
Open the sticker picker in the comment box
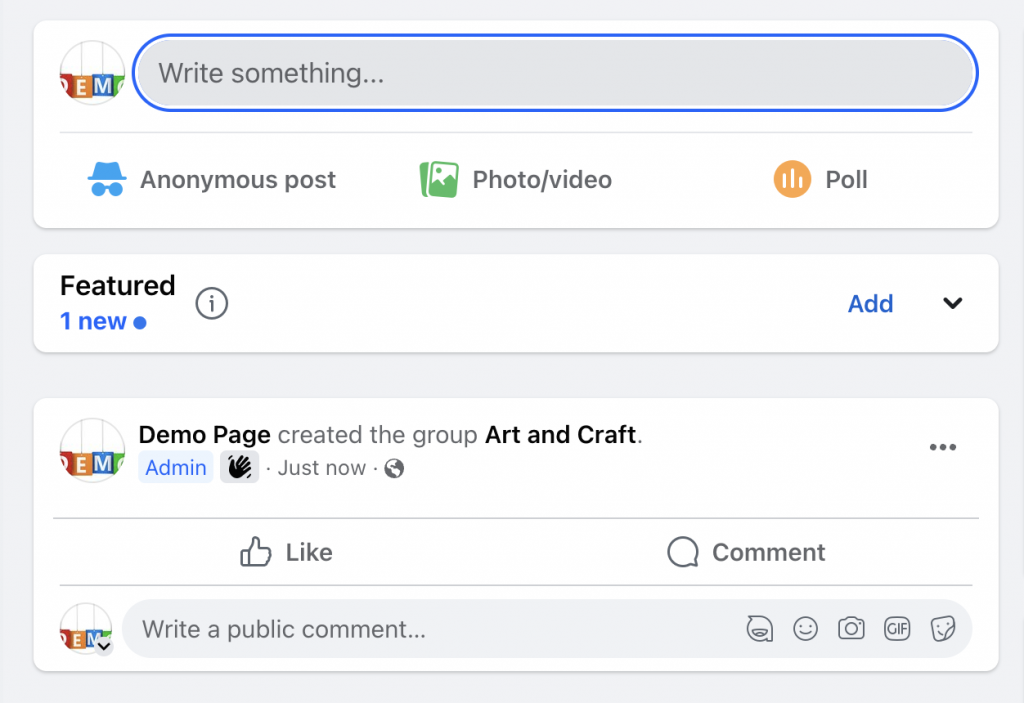[943, 628]
